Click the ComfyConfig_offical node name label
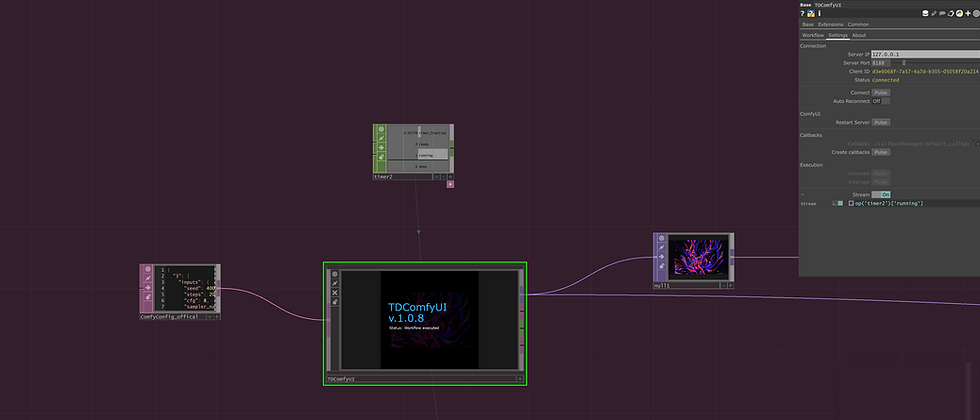Viewport: 980px width, 420px height. pos(170,317)
